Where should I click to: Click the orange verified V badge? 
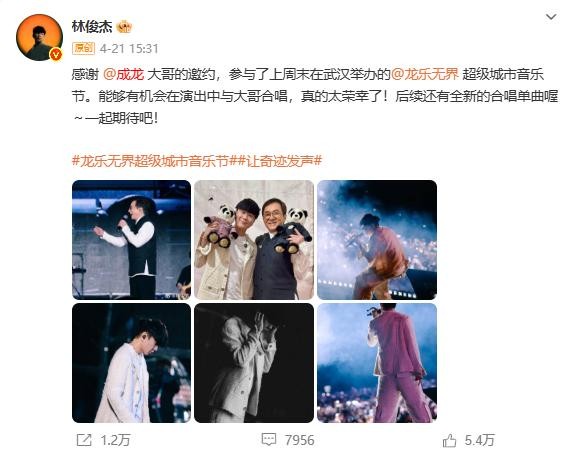tap(56, 54)
